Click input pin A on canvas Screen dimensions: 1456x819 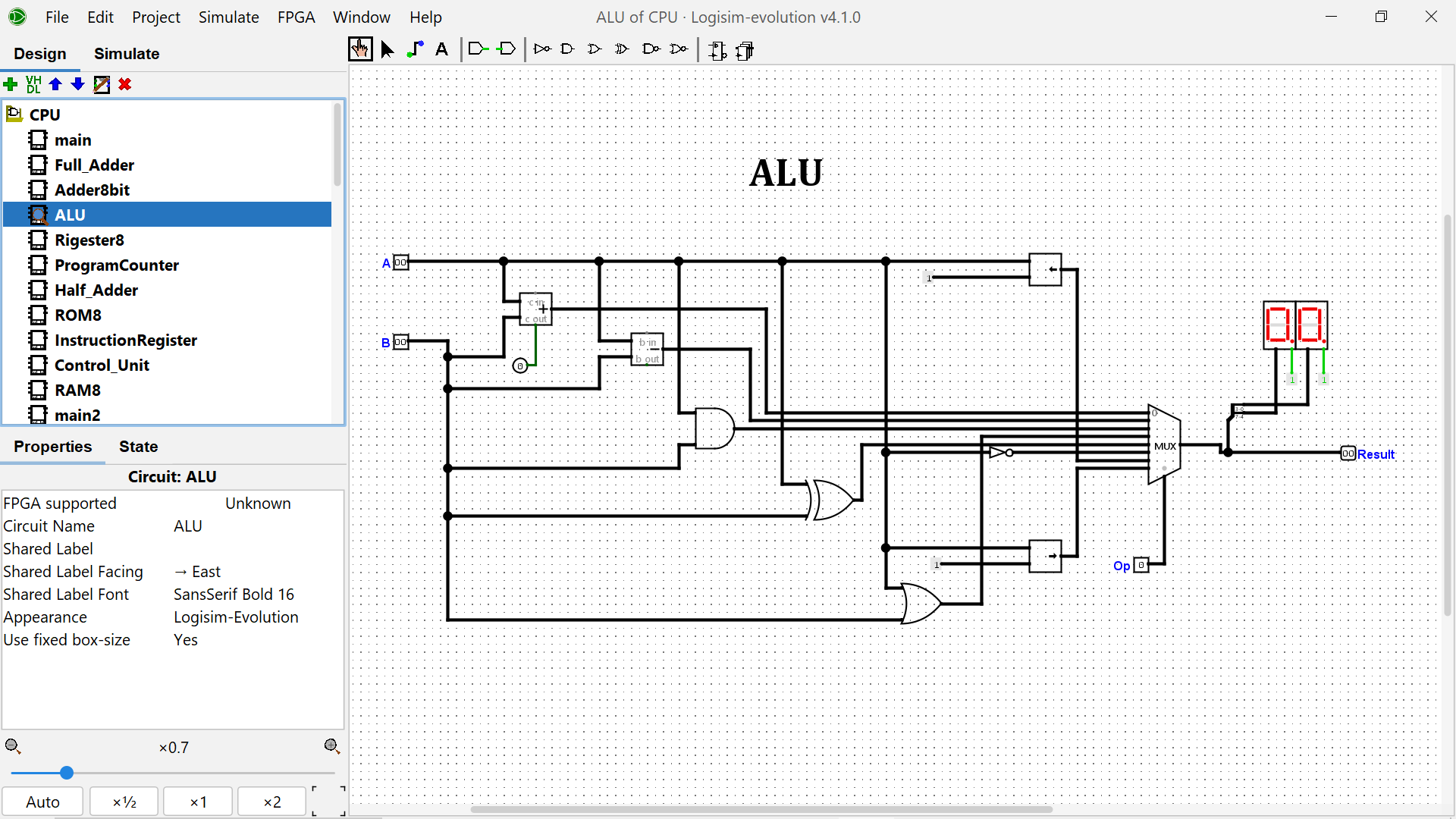click(400, 262)
